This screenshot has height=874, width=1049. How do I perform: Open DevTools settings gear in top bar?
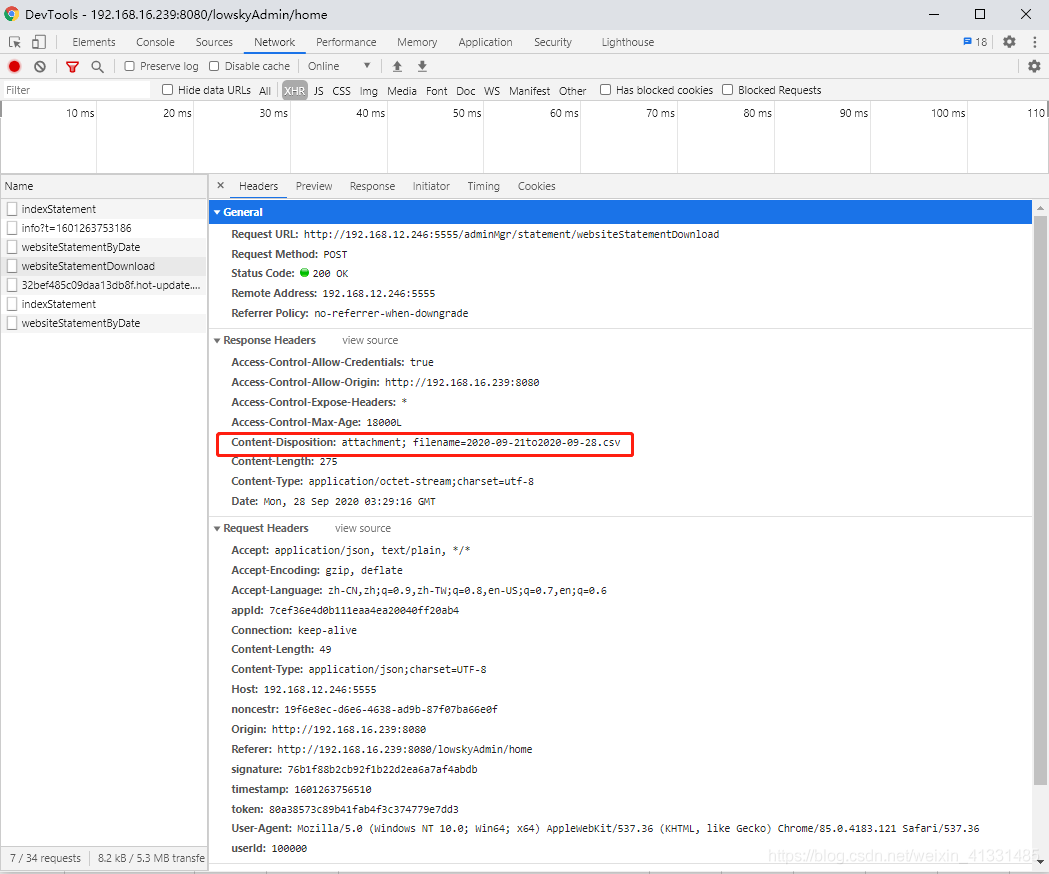(1010, 41)
